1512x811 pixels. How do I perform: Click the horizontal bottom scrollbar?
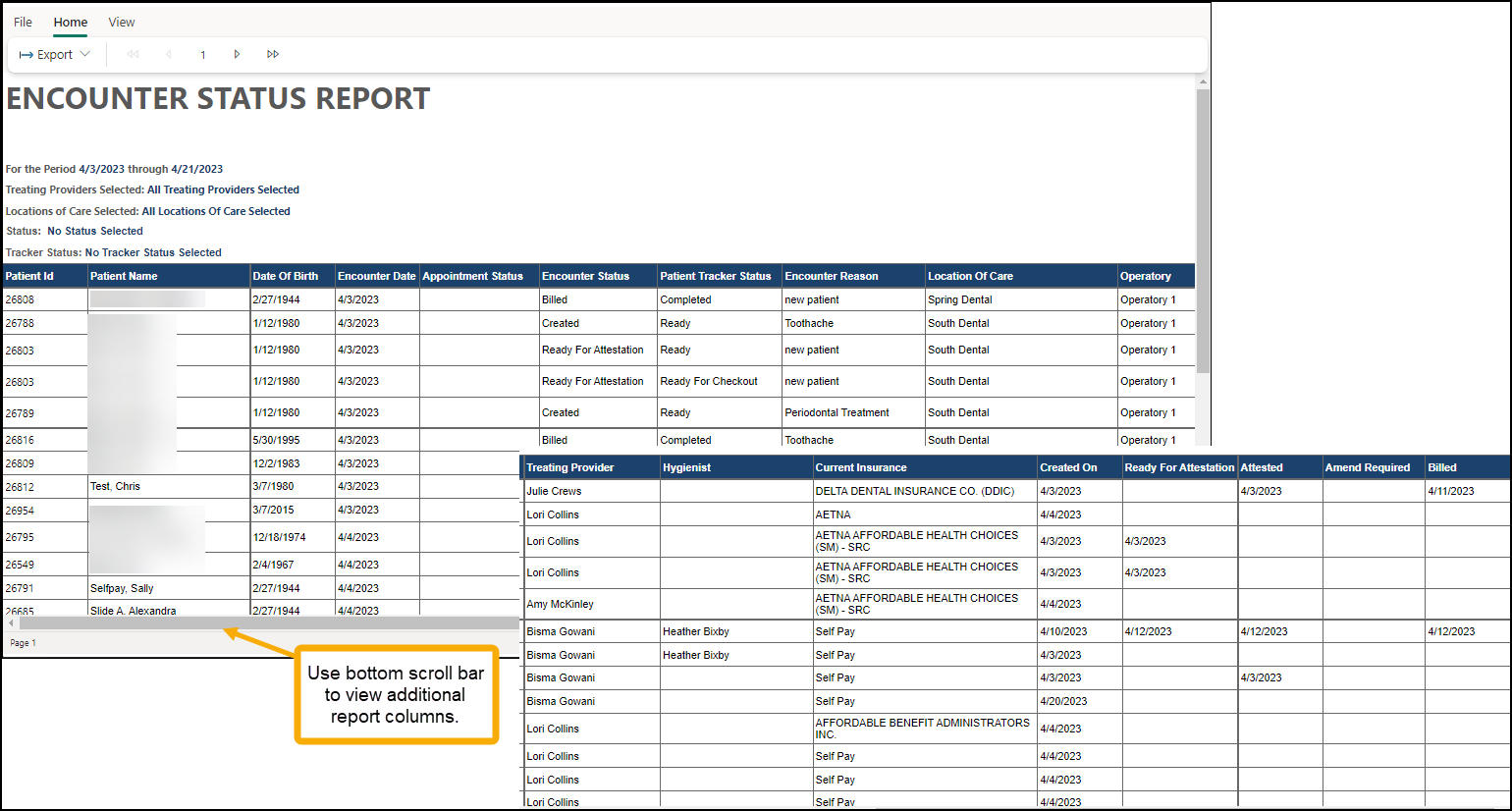(269, 622)
